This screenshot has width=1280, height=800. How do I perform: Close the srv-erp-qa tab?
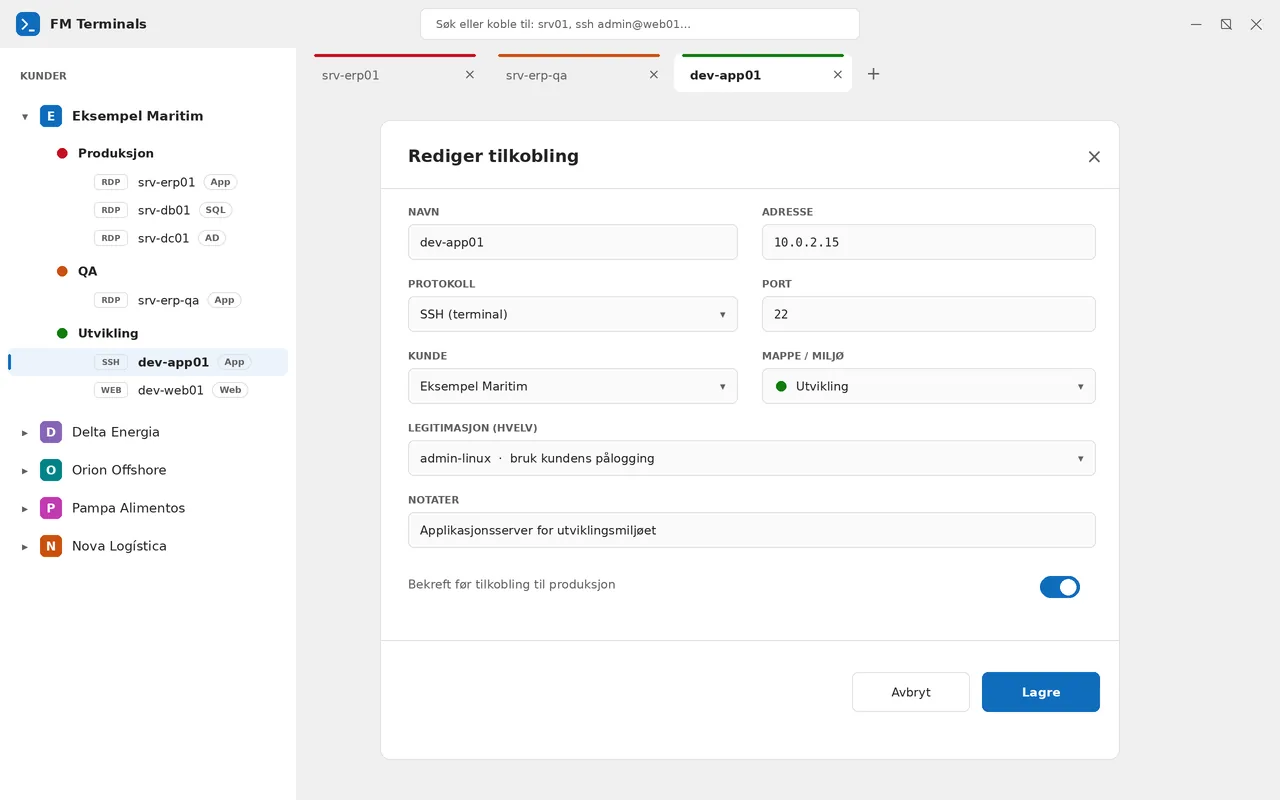[x=654, y=75]
